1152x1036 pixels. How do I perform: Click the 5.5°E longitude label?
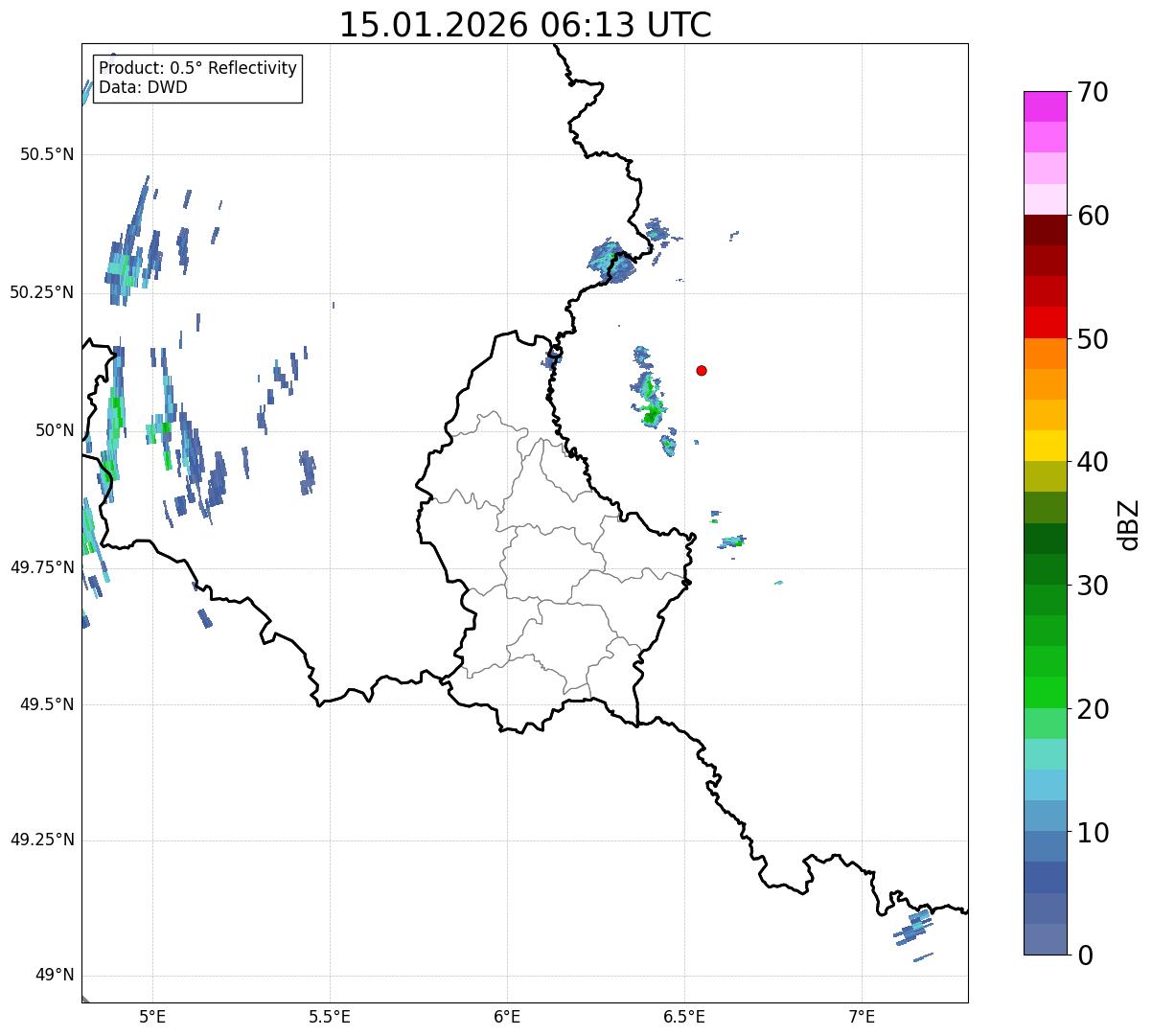(x=330, y=1016)
